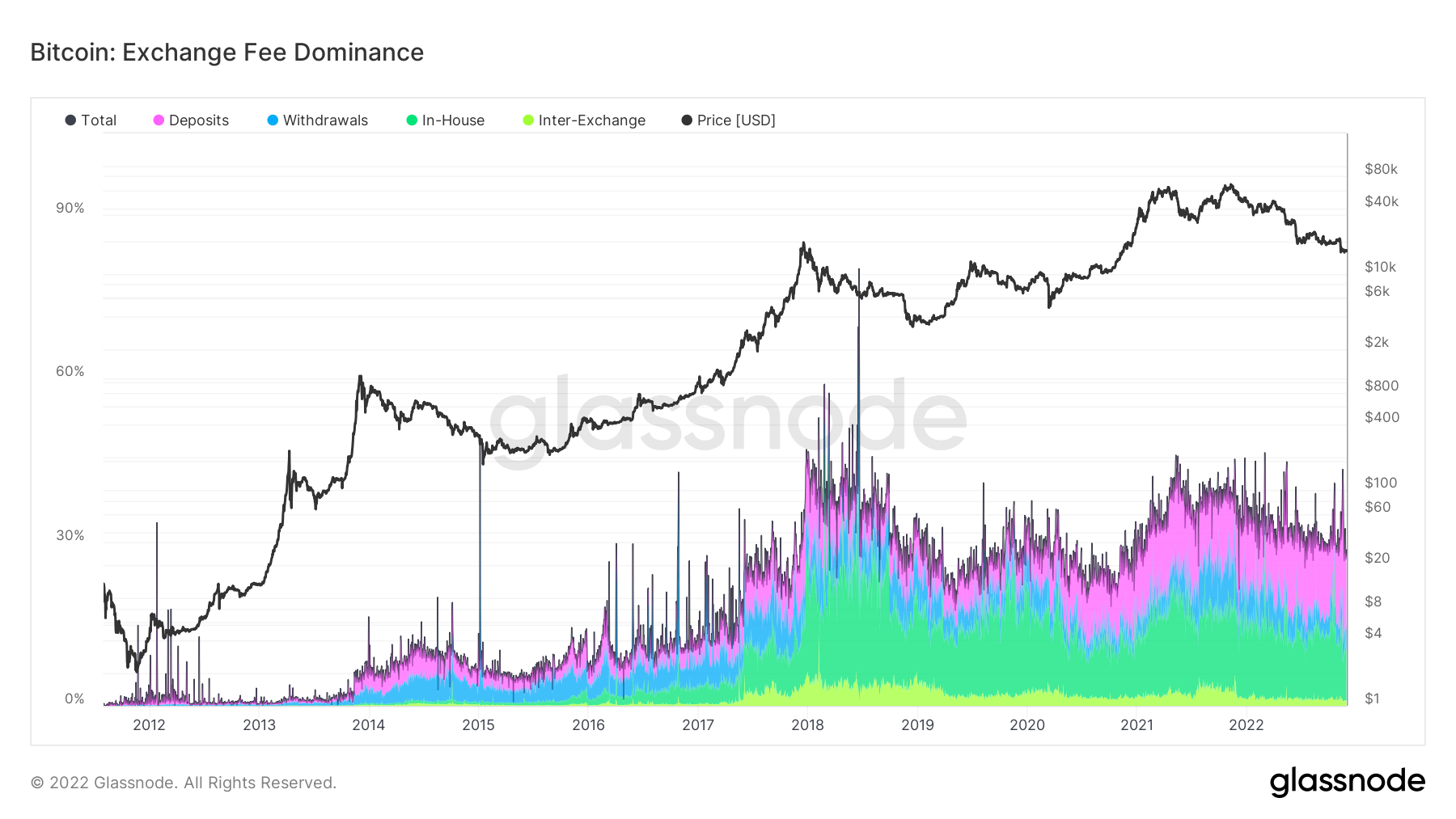Click the $8 price axis label
Screen dimensions: 1456x819
pyautogui.click(x=1373, y=602)
